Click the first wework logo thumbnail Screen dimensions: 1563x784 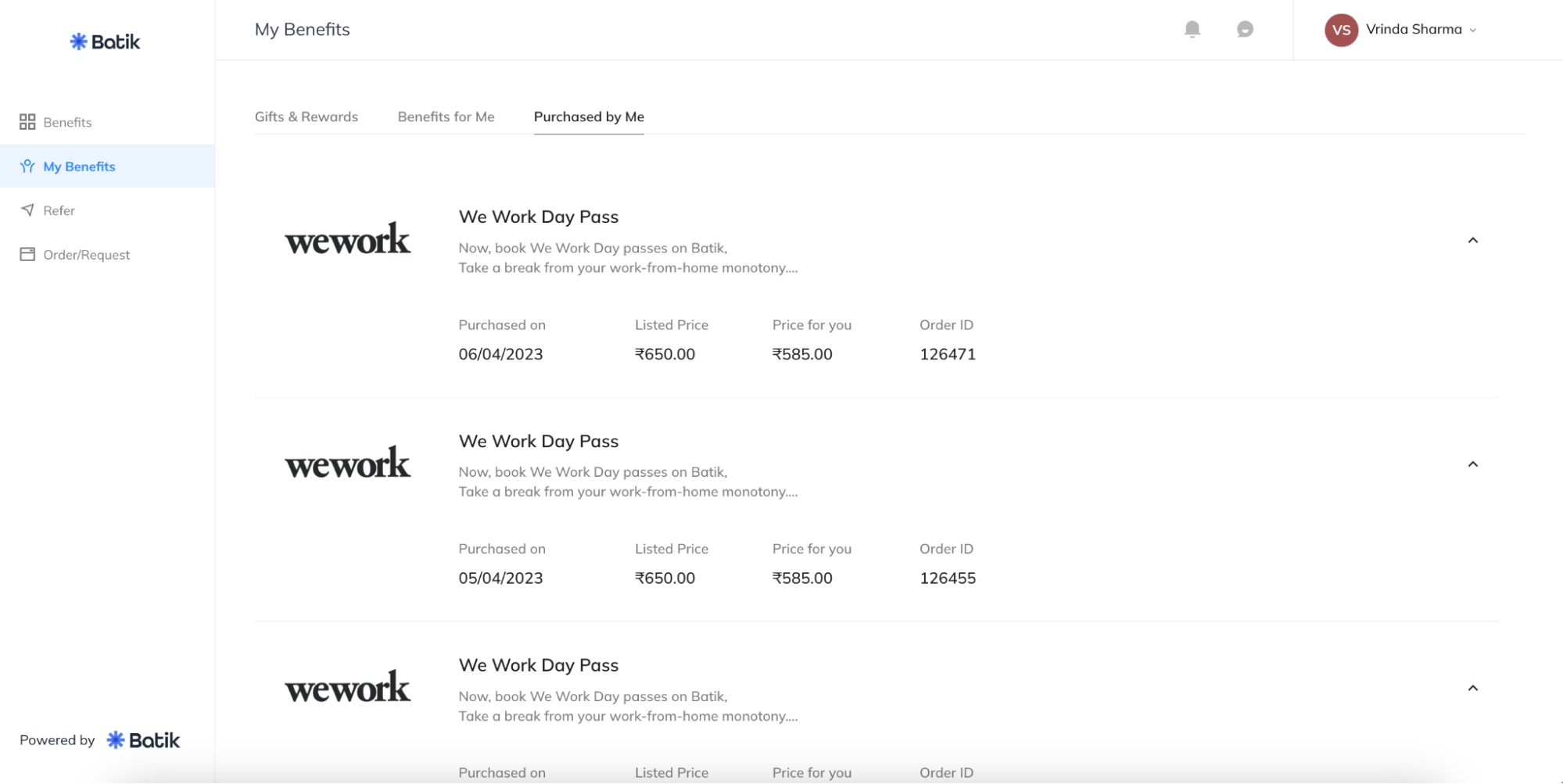(x=347, y=239)
